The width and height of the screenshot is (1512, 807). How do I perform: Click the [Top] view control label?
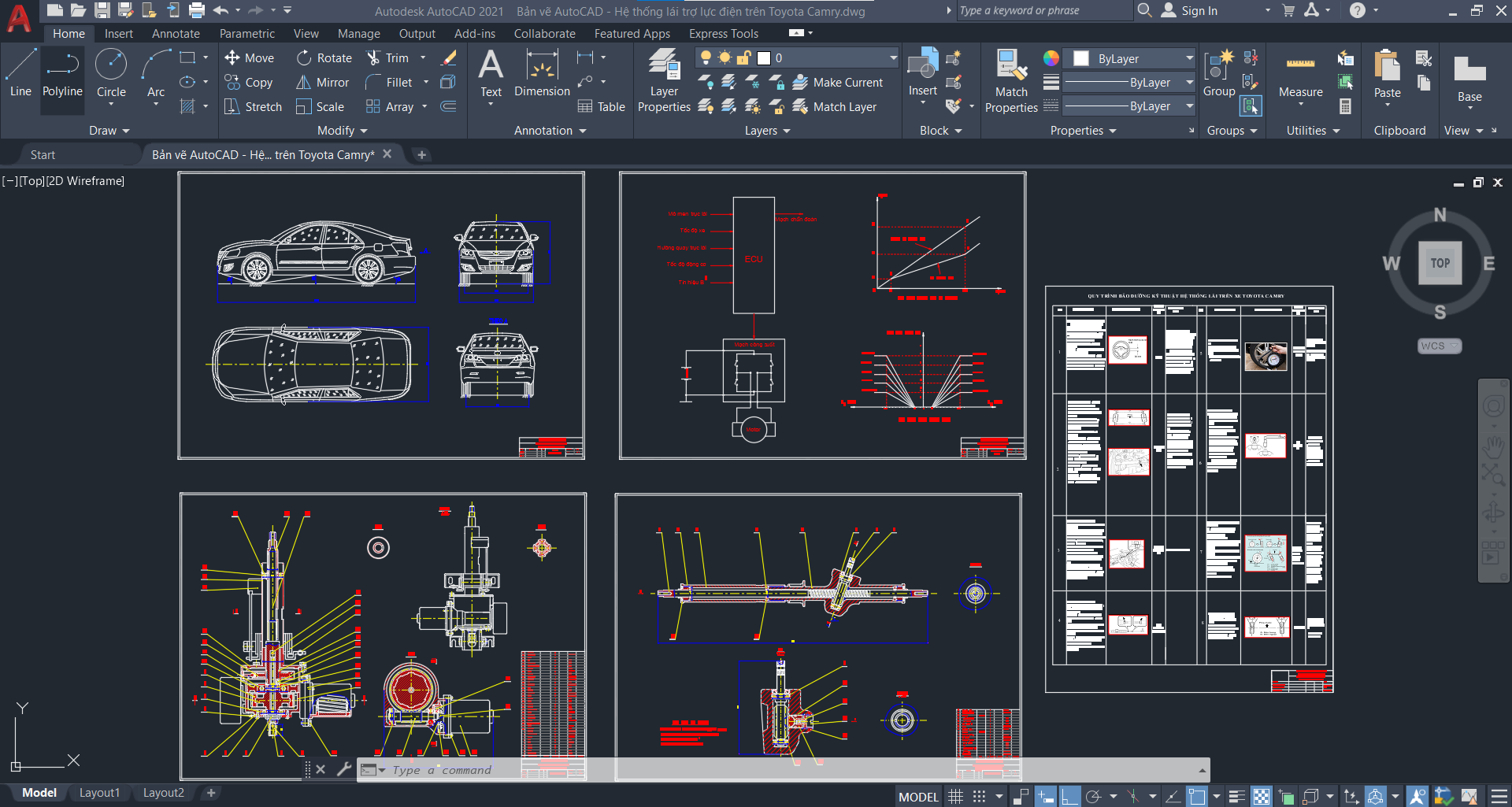click(32, 180)
